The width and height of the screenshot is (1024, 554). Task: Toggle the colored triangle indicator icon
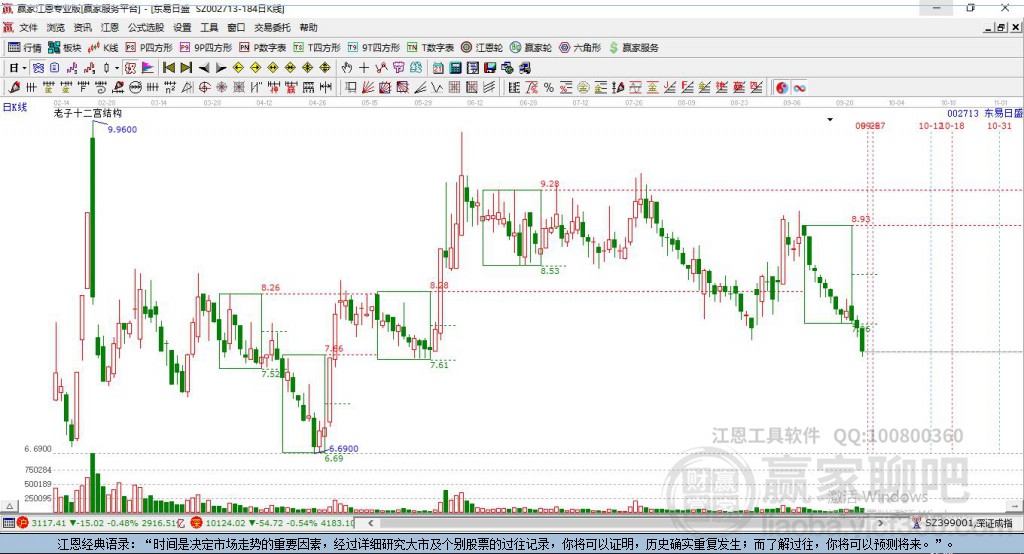click(148, 68)
